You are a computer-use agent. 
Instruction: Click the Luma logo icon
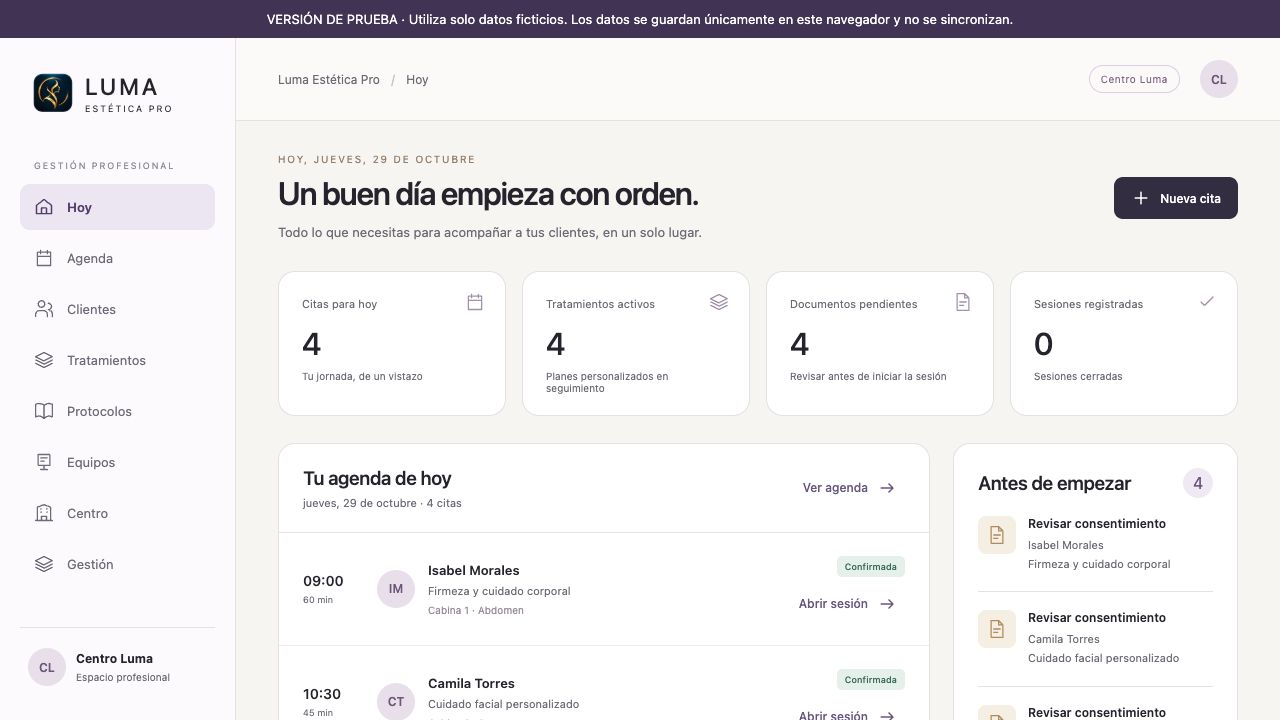coord(53,93)
